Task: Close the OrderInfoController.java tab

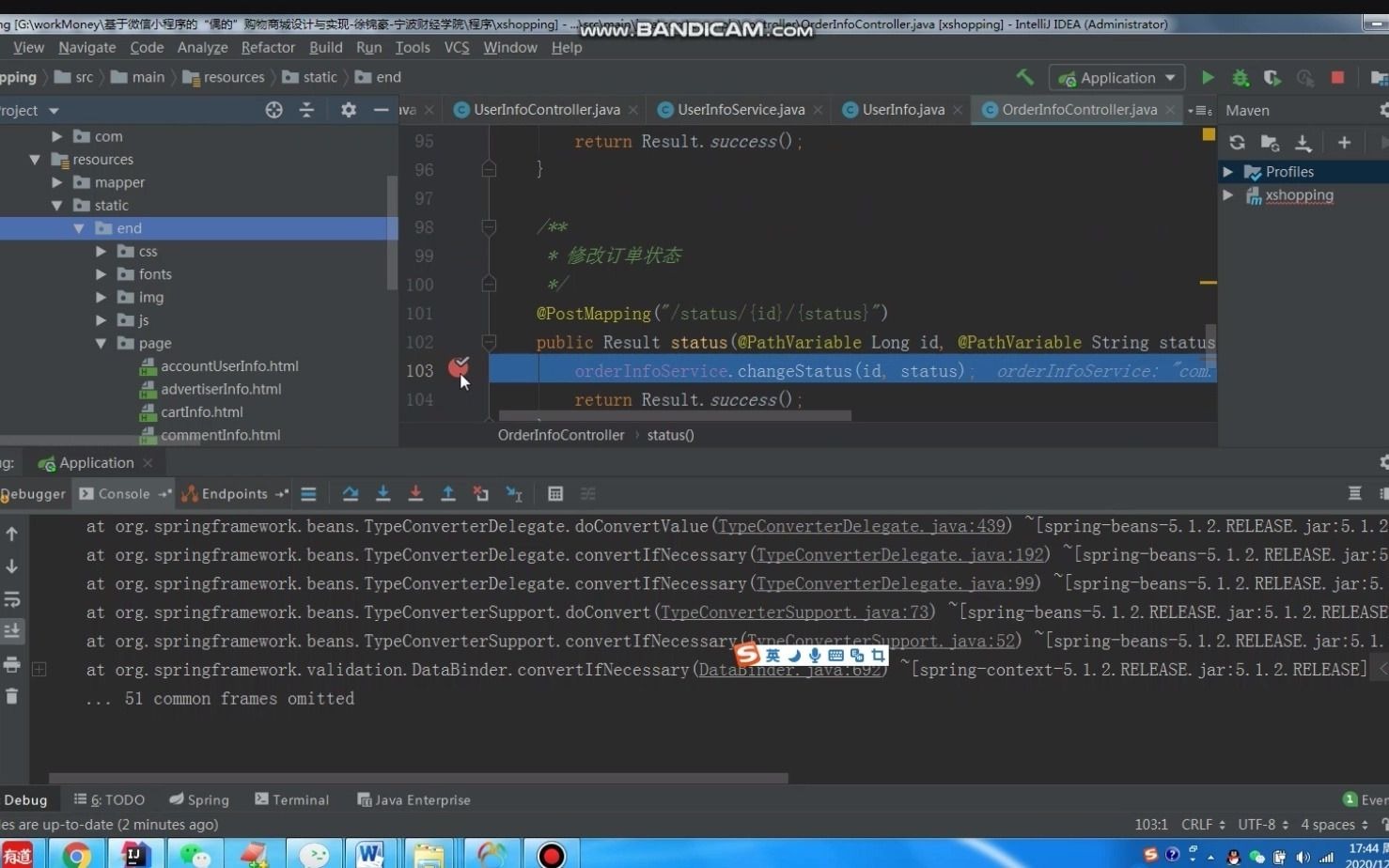Action: pyautogui.click(x=1170, y=111)
